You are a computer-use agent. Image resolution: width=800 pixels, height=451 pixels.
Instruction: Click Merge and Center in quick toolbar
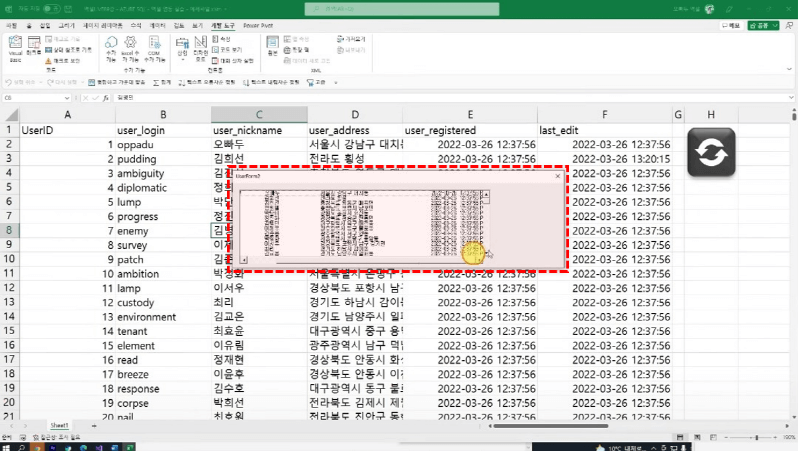[116, 82]
